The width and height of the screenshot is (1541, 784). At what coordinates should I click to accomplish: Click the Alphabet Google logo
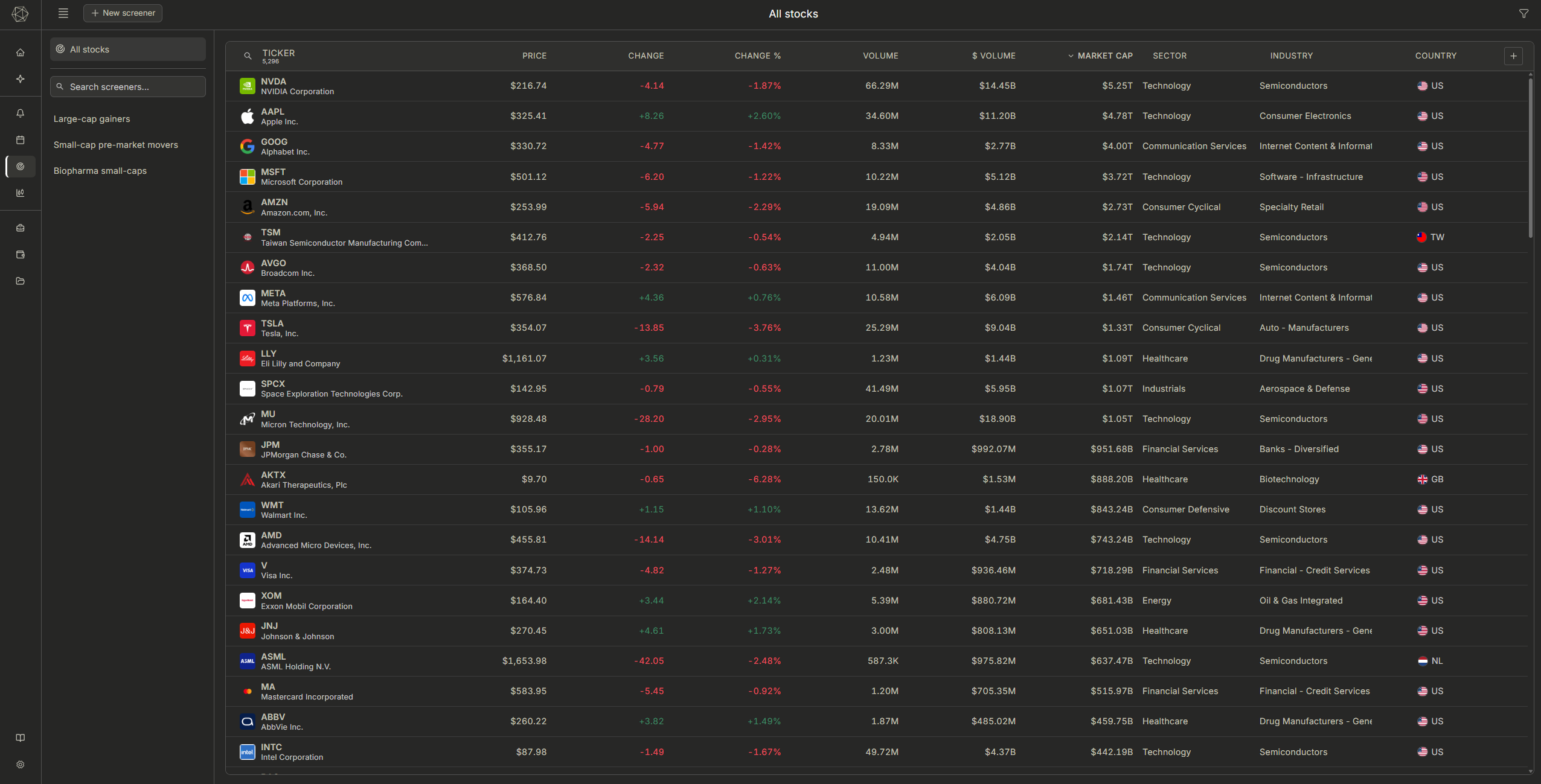248,147
